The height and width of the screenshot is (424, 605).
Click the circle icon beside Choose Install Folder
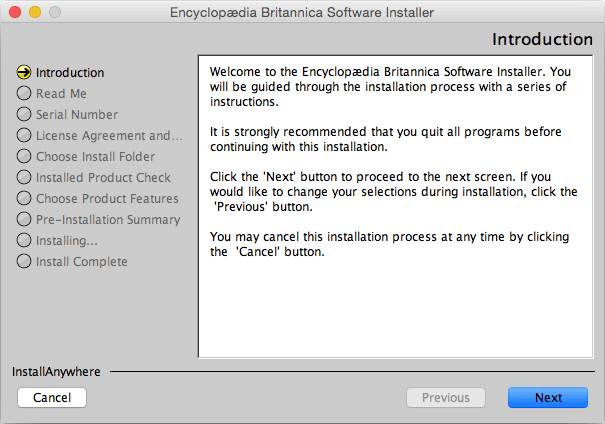(24, 156)
